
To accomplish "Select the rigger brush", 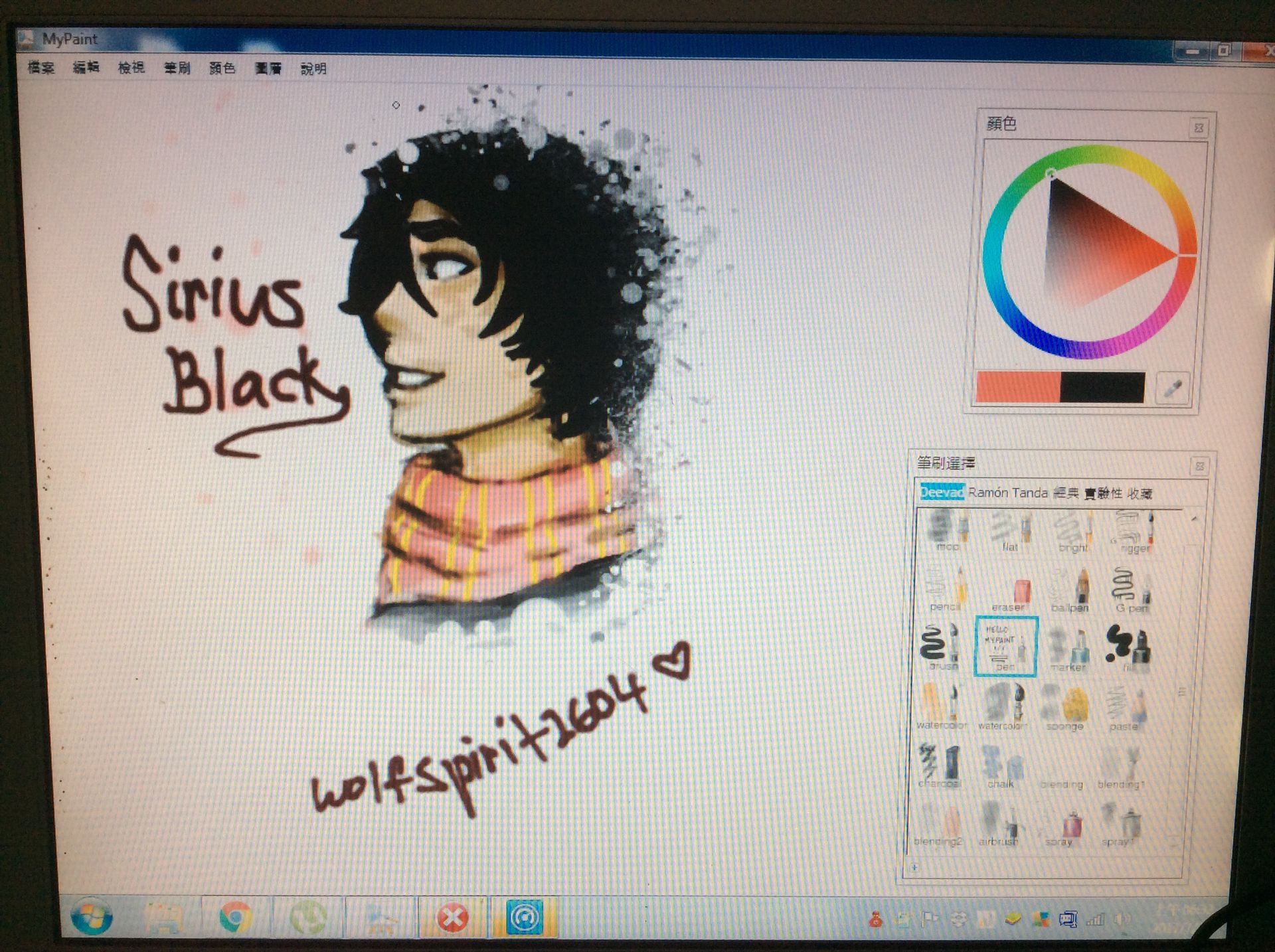I will click(x=1134, y=530).
